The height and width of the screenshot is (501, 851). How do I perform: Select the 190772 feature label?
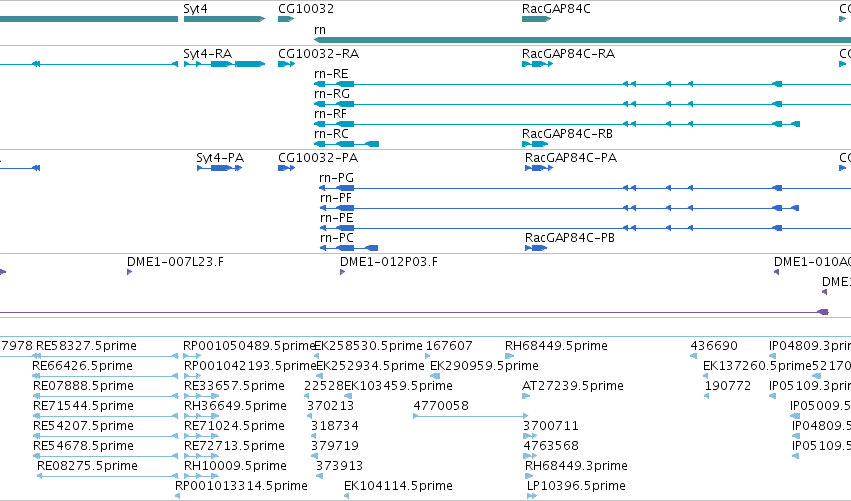(728, 386)
